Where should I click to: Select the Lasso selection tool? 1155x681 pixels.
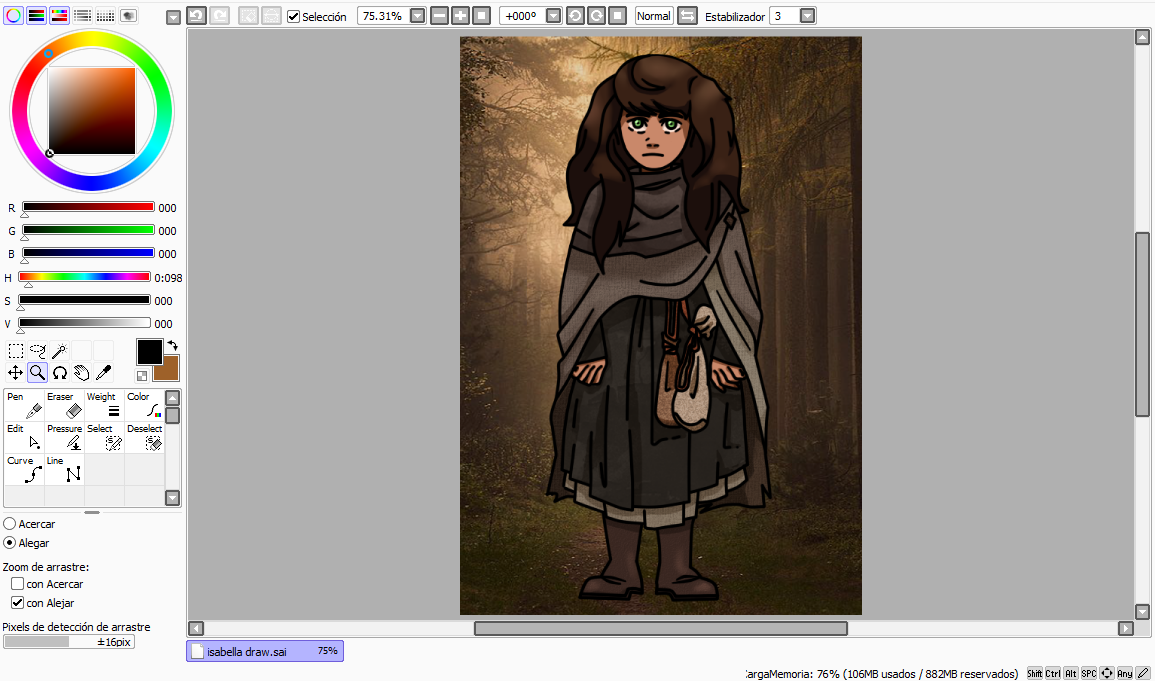[38, 351]
